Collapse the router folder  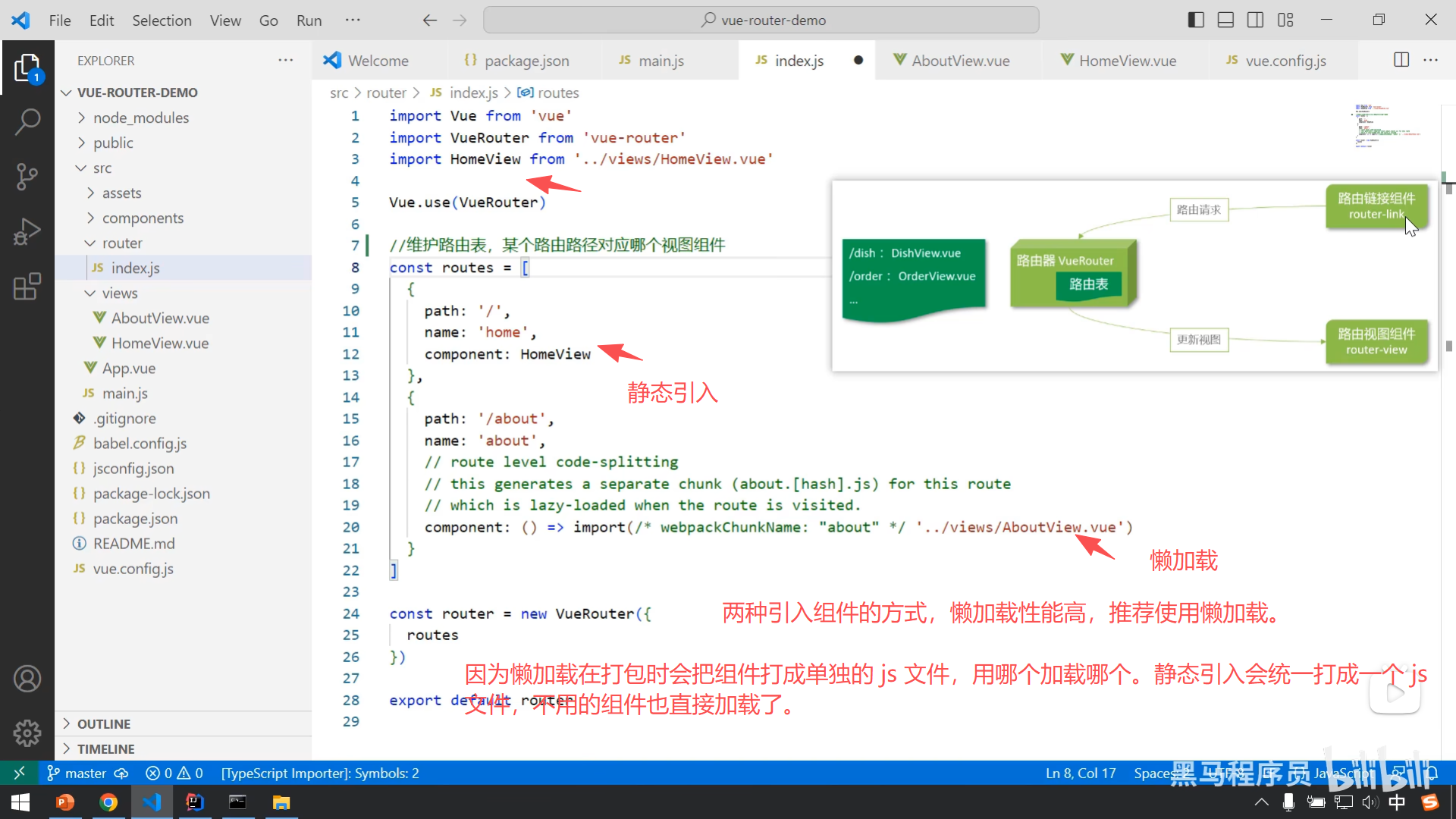[x=121, y=243]
